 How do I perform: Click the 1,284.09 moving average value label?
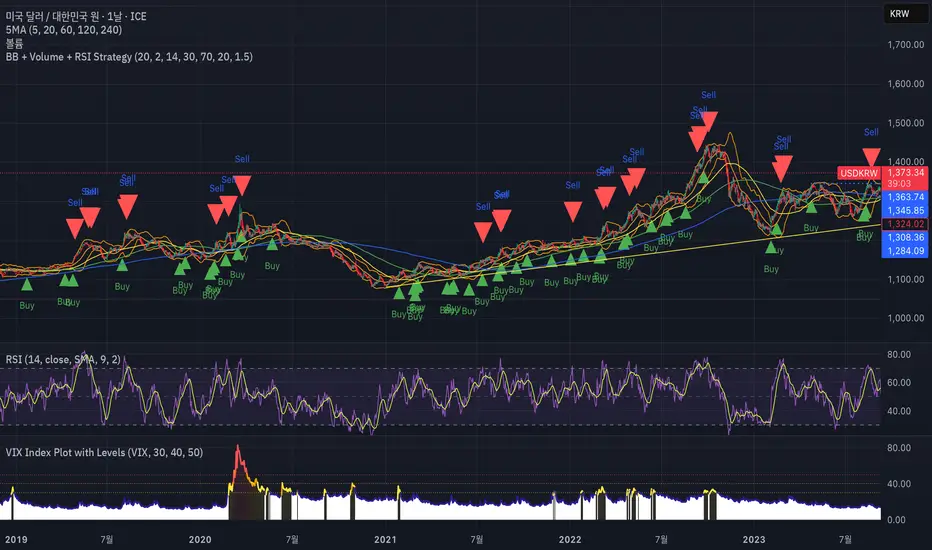905,251
